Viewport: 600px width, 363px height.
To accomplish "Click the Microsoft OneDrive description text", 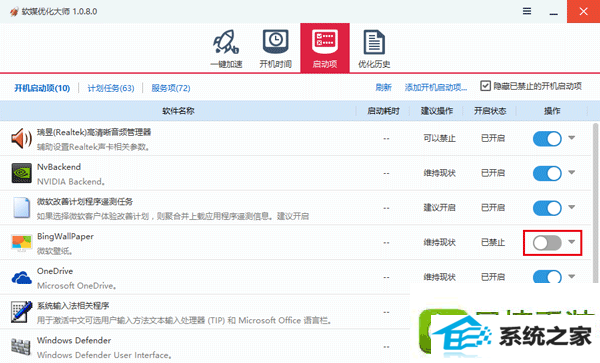I will pyautogui.click(x=77, y=286).
